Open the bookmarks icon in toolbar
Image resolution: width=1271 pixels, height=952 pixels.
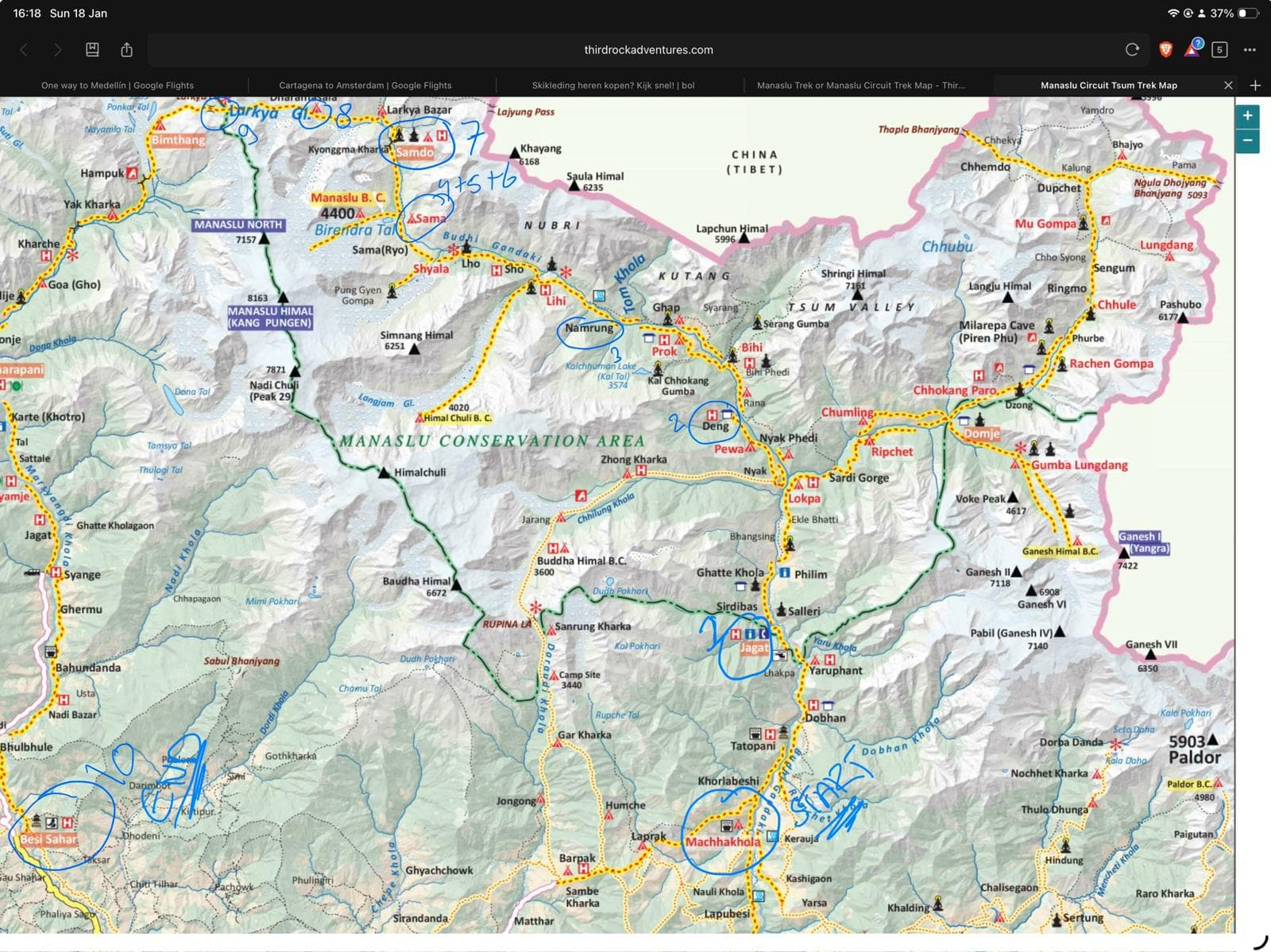coord(92,49)
